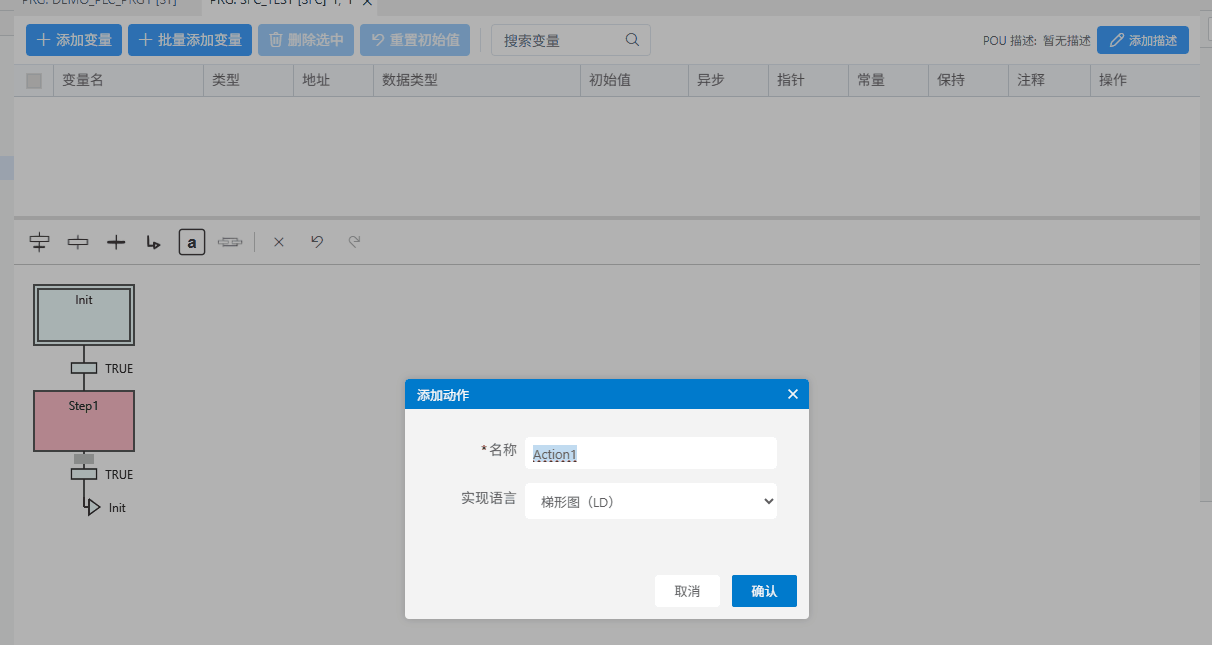This screenshot has height=645, width=1212.
Task: Click the Init label beside the jump arrow
Action: [117, 508]
